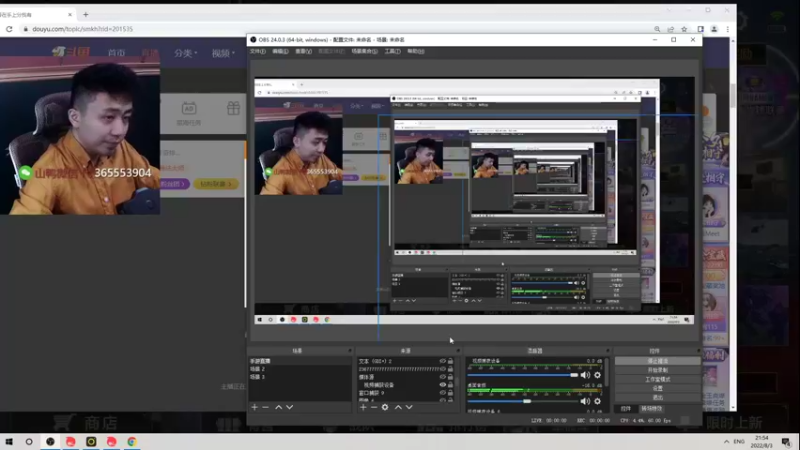Open Chrome from the taskbar
Screen dimensions: 800x450
click(x=132, y=442)
